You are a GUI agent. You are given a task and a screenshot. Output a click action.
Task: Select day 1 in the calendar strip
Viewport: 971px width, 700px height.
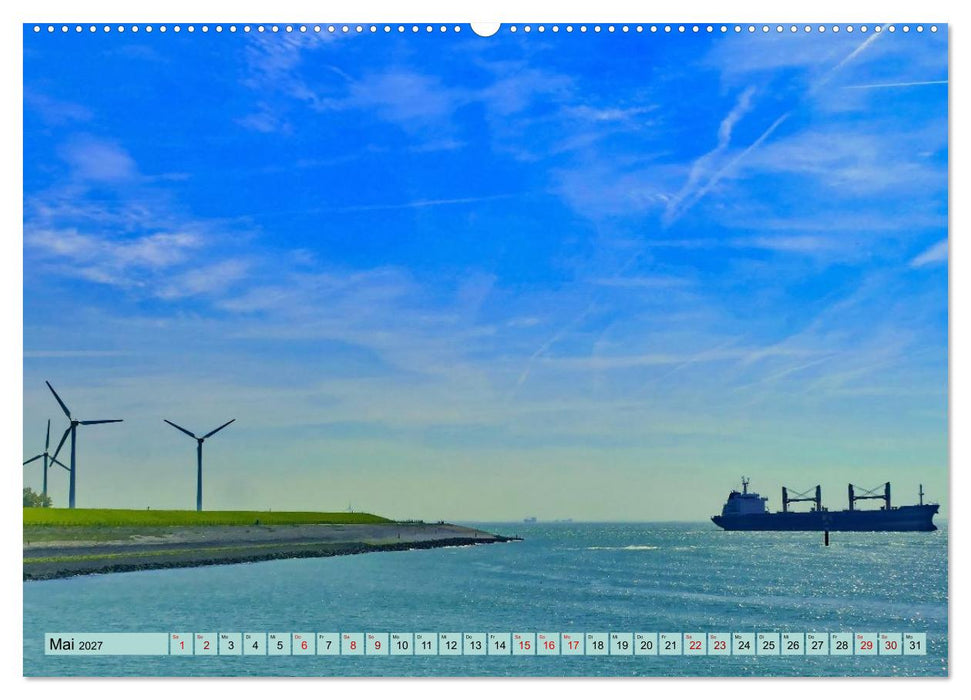181,644
